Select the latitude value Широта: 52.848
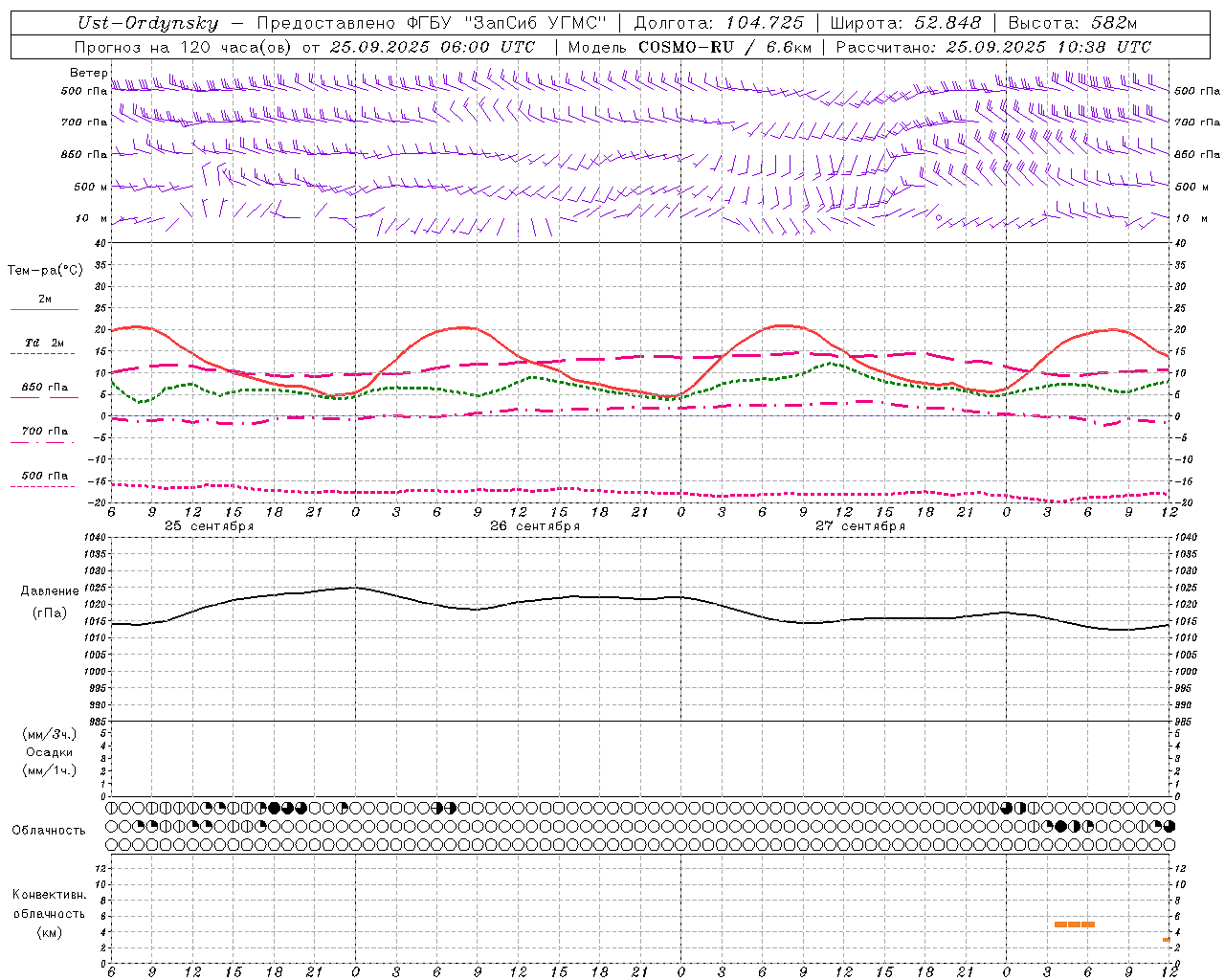The height and width of the screenshot is (980, 1225). pyautogui.click(x=905, y=23)
